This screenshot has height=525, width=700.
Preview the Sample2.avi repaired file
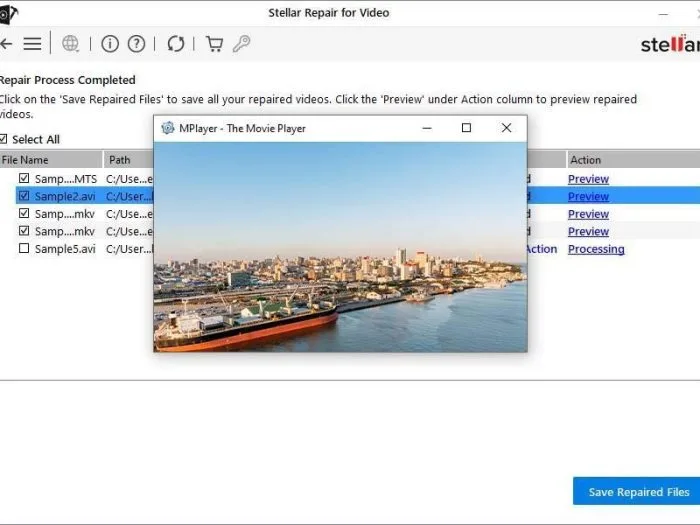click(x=588, y=196)
